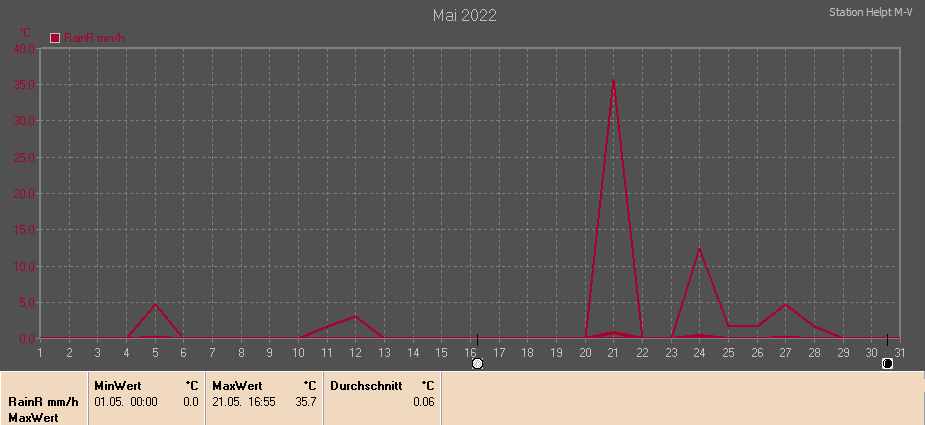
Task: Click the 35.7 peak on day 21
Action: tap(614, 80)
